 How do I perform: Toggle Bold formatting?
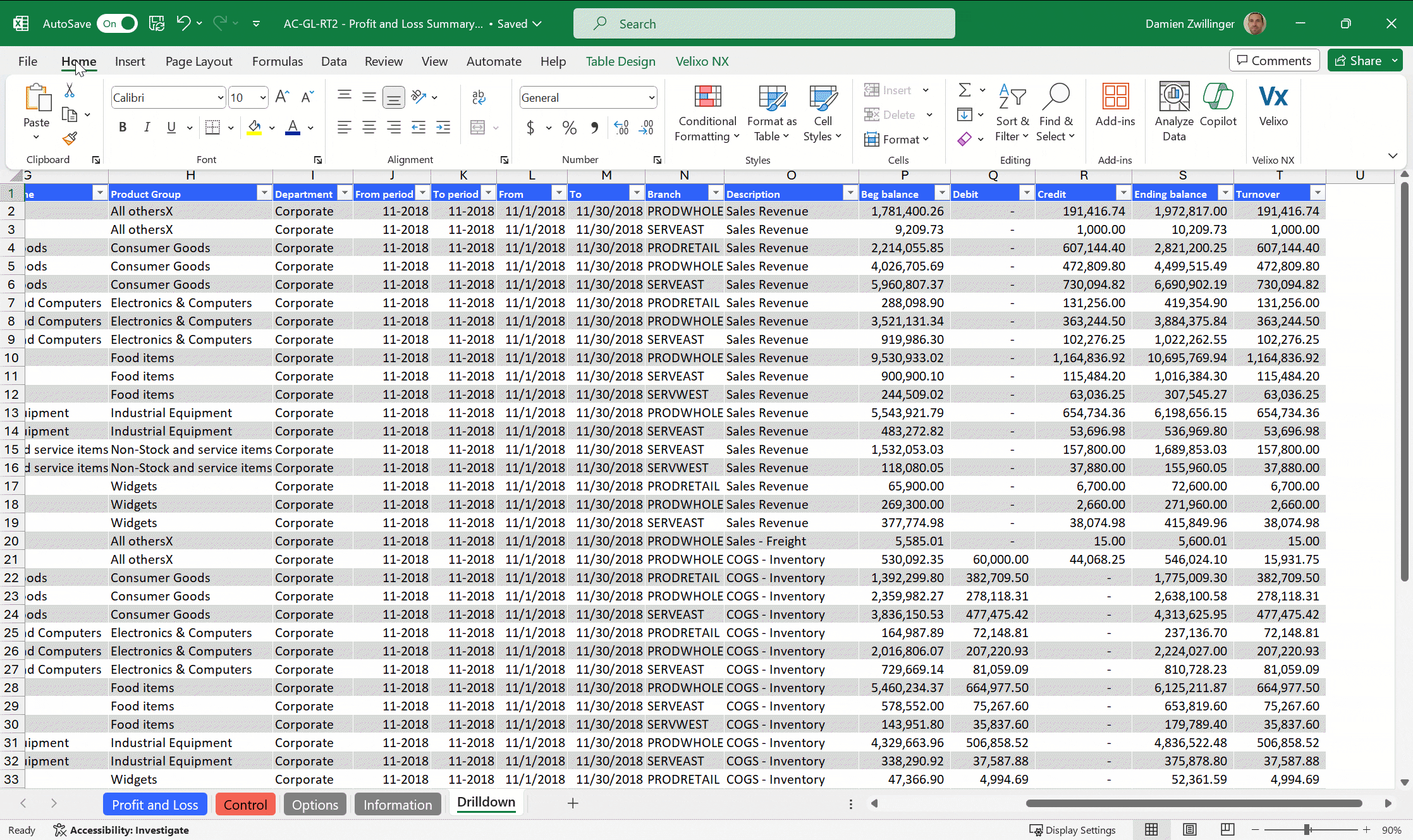(x=123, y=127)
